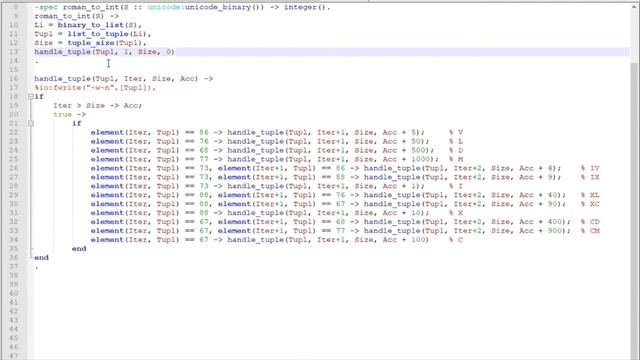640x360 pixels.
Task: Click 'Acc + 1000' on the M line
Action: point(407,159)
